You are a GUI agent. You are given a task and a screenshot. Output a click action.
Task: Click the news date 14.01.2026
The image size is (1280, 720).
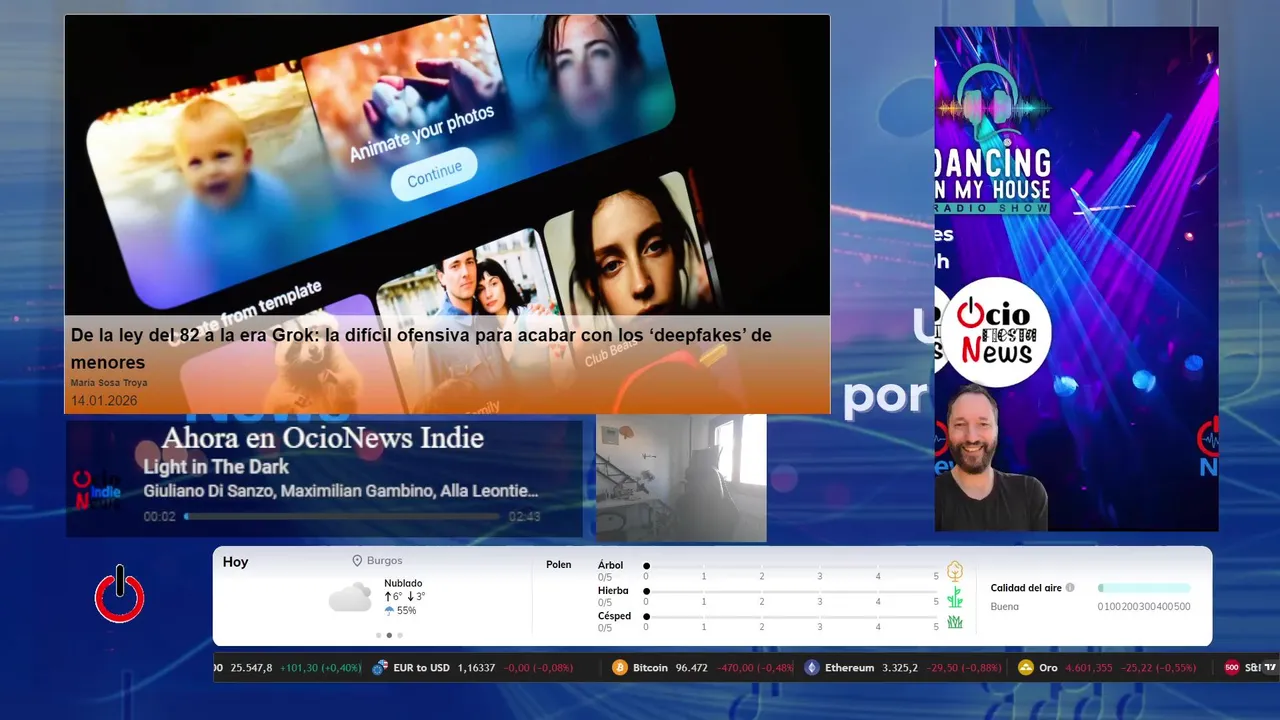coord(104,401)
